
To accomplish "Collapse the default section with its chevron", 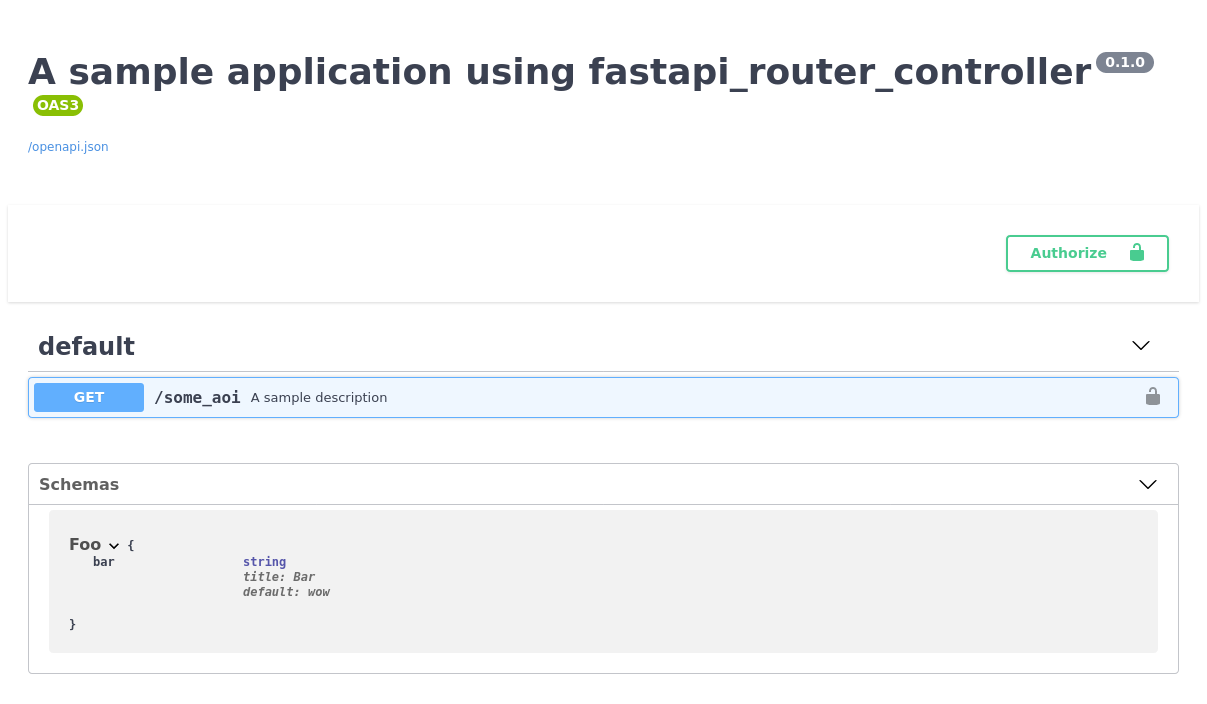I will coord(1141,345).
